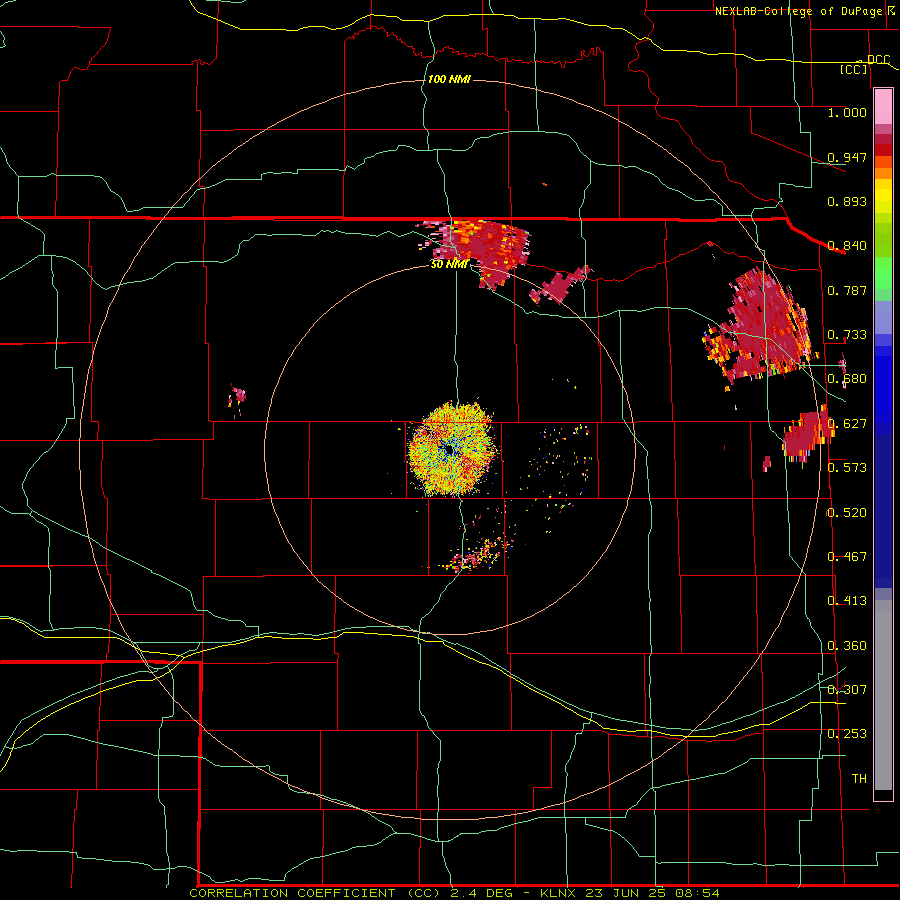Click the circular clutter echo at the radar center

click(x=451, y=450)
